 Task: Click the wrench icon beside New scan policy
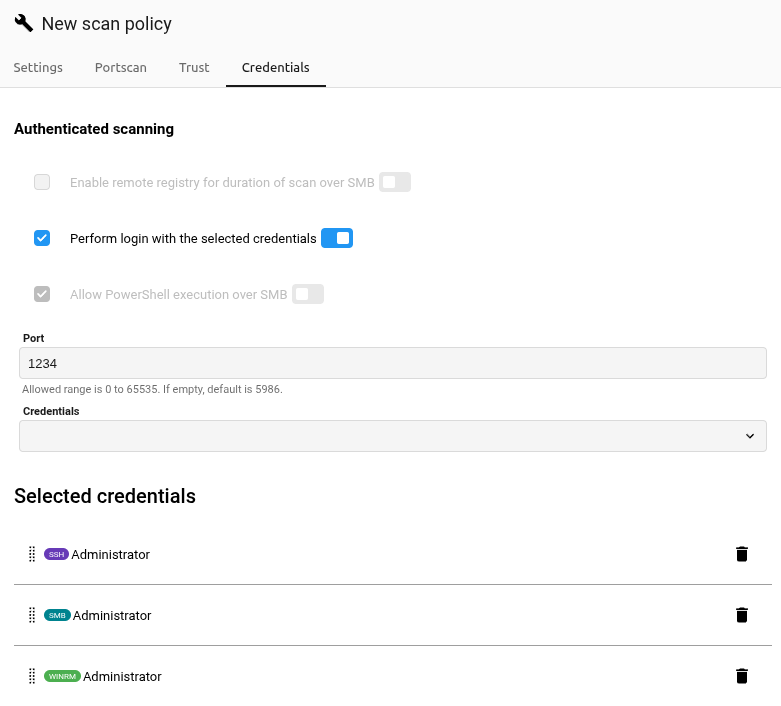pos(24,23)
